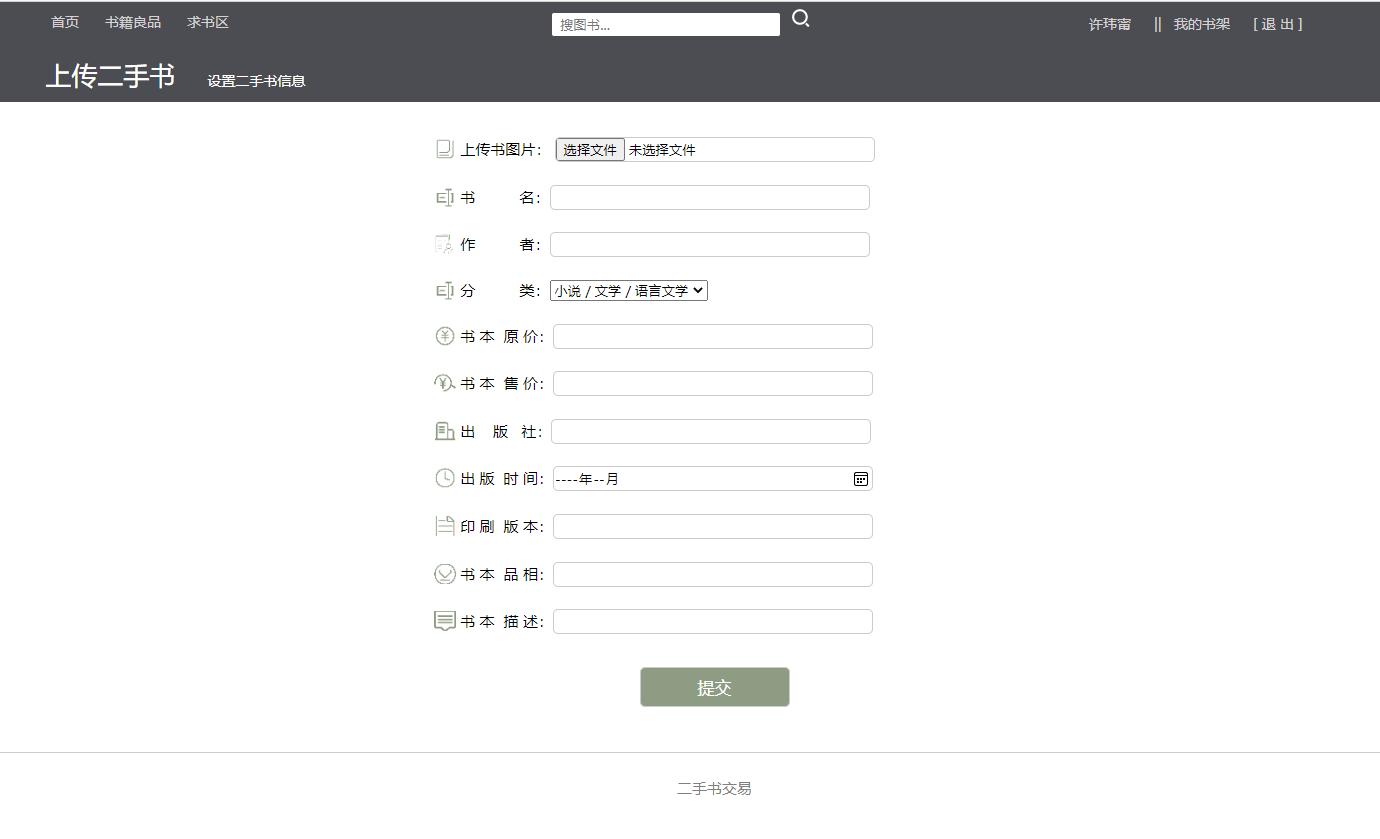Click the book icon beside 书名 field
Viewport: 1380px width, 839px height.
click(x=444, y=196)
